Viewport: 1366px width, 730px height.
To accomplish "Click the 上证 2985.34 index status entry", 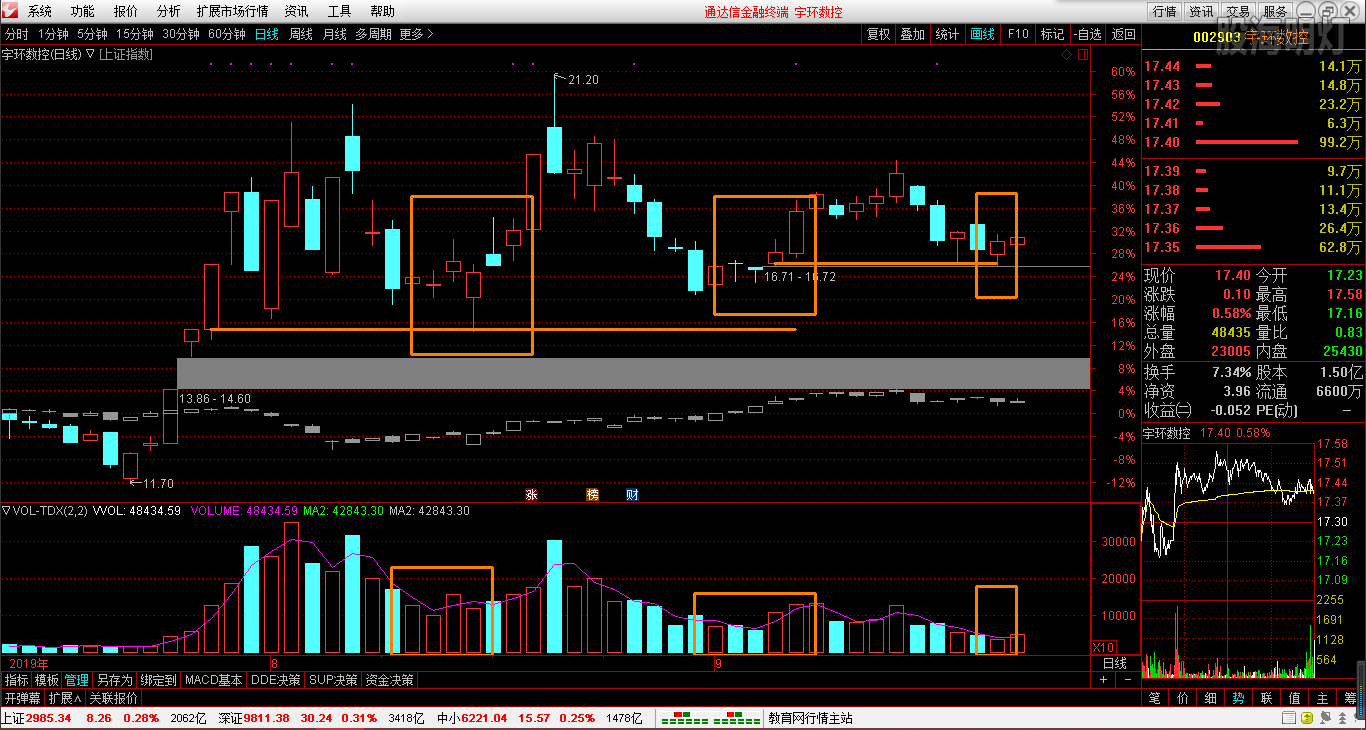I will click(35, 718).
